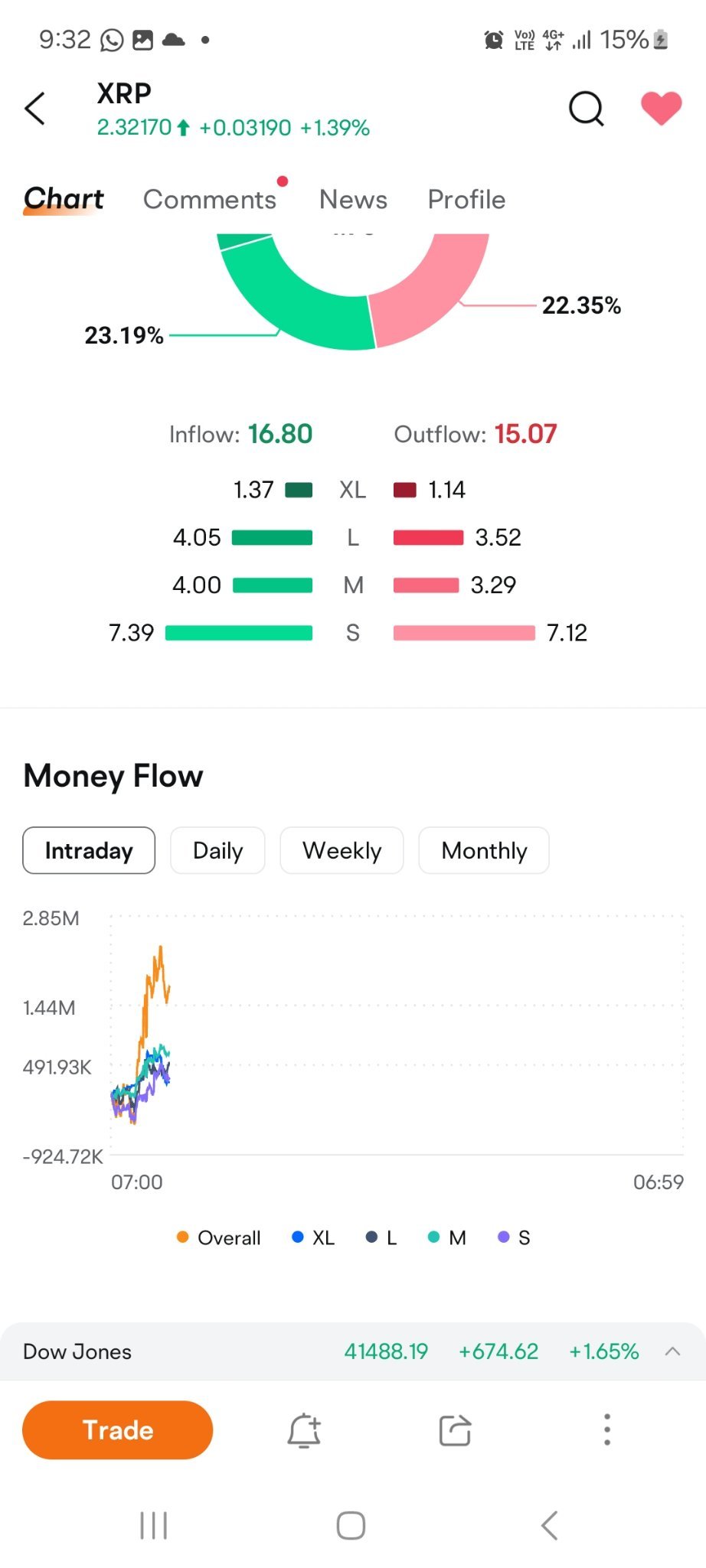Tap the Money Flow heading

click(x=113, y=775)
